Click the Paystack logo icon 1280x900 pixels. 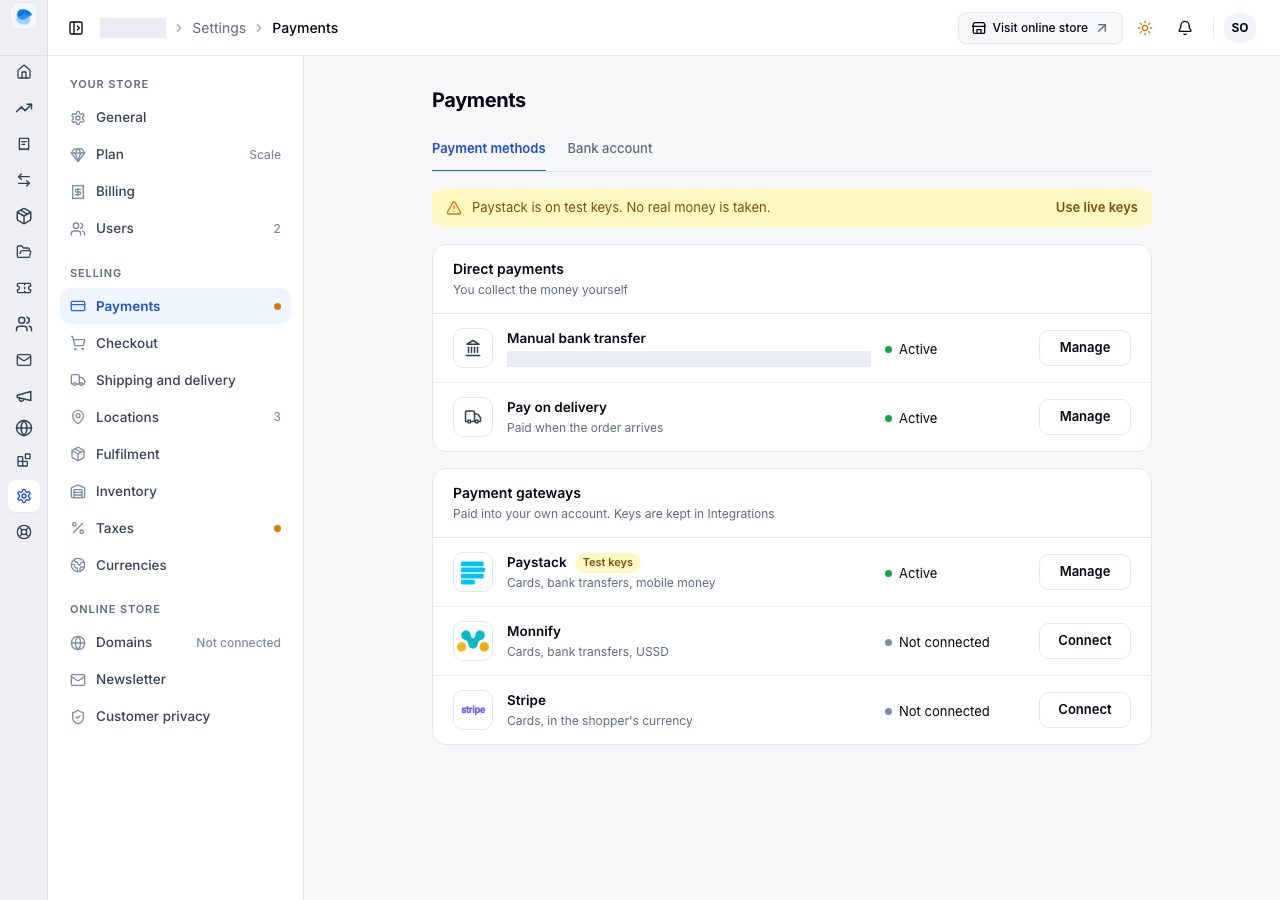click(473, 572)
